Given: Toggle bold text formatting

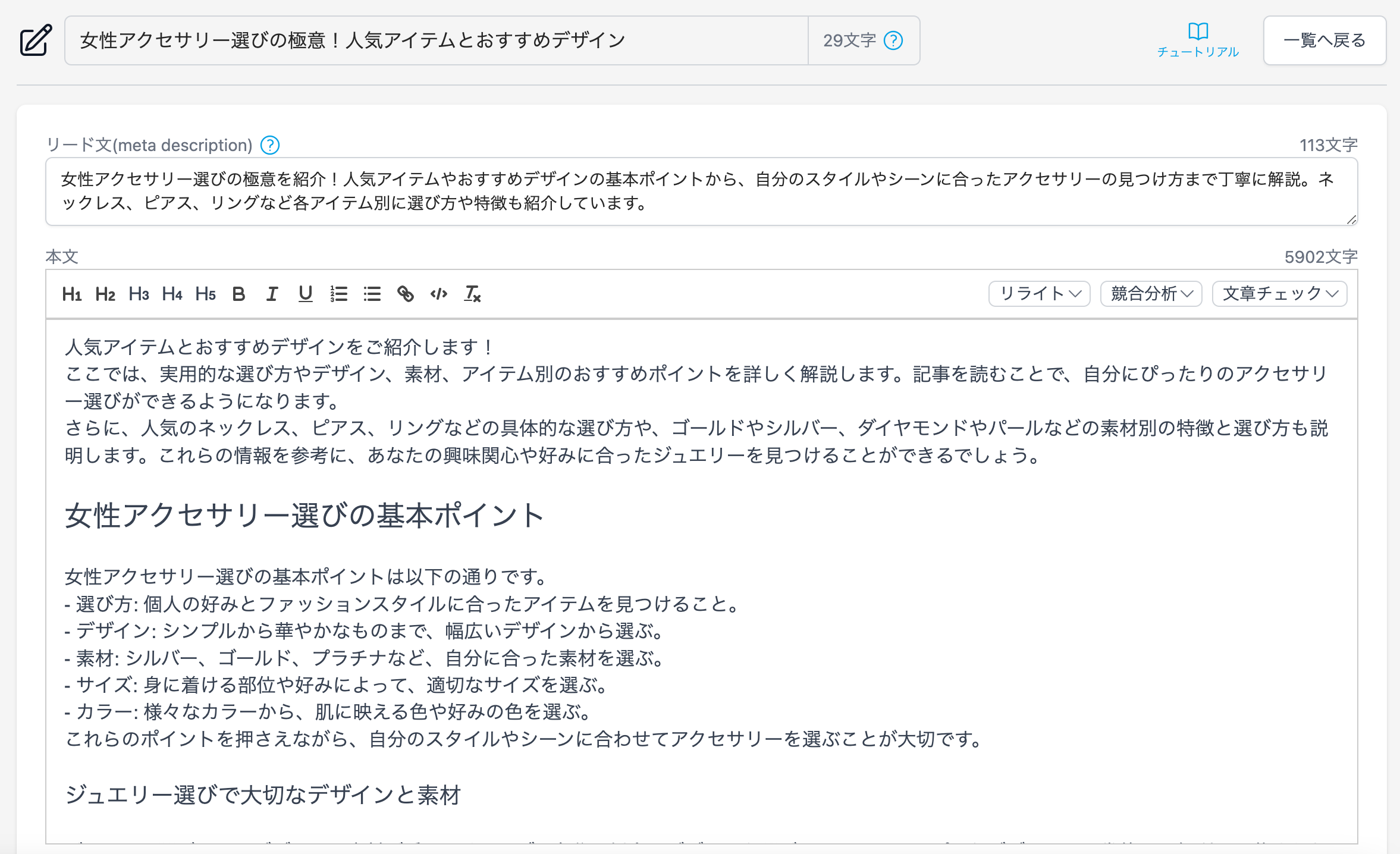Looking at the screenshot, I should tap(238, 294).
